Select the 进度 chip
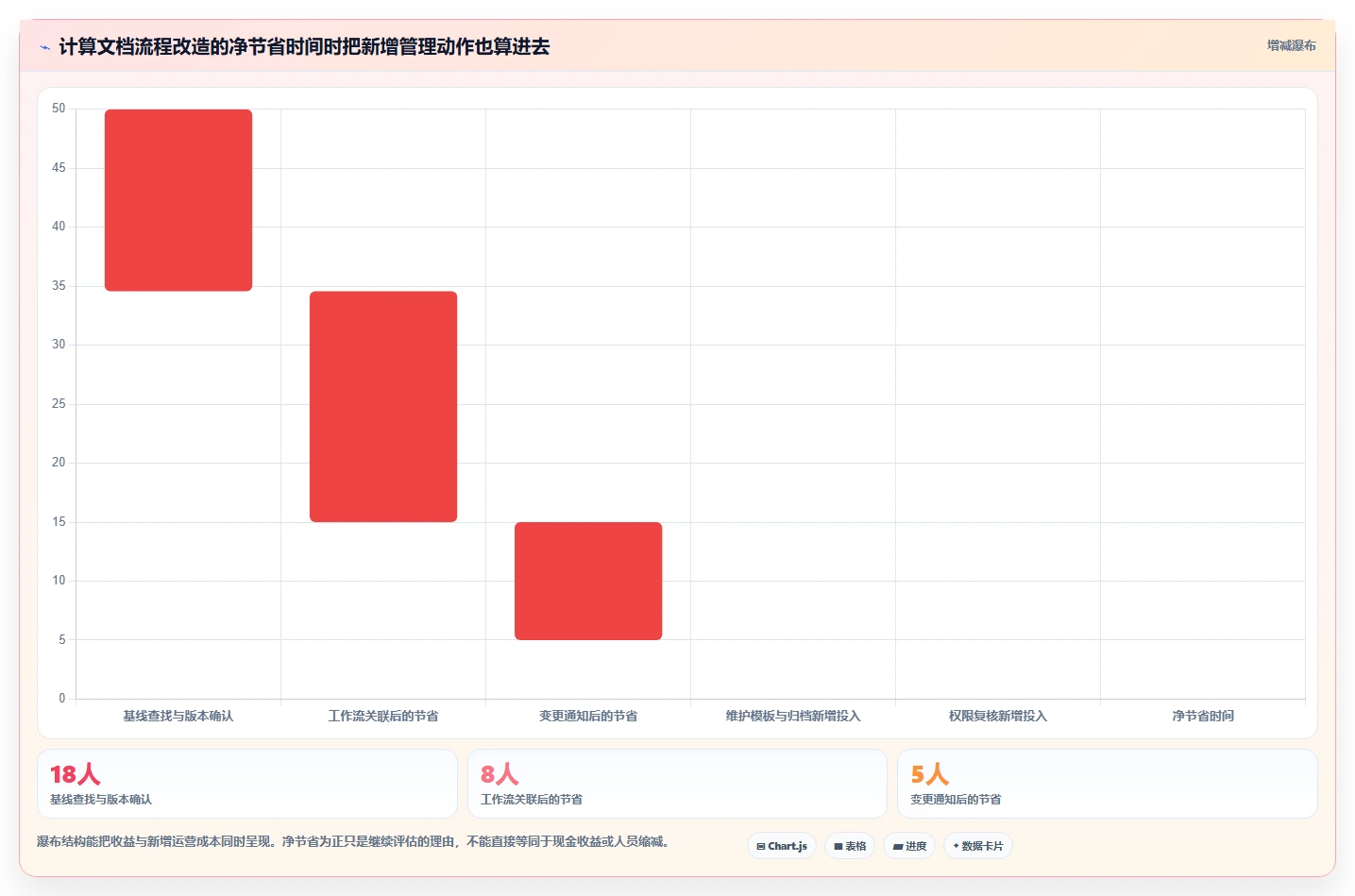 [909, 846]
